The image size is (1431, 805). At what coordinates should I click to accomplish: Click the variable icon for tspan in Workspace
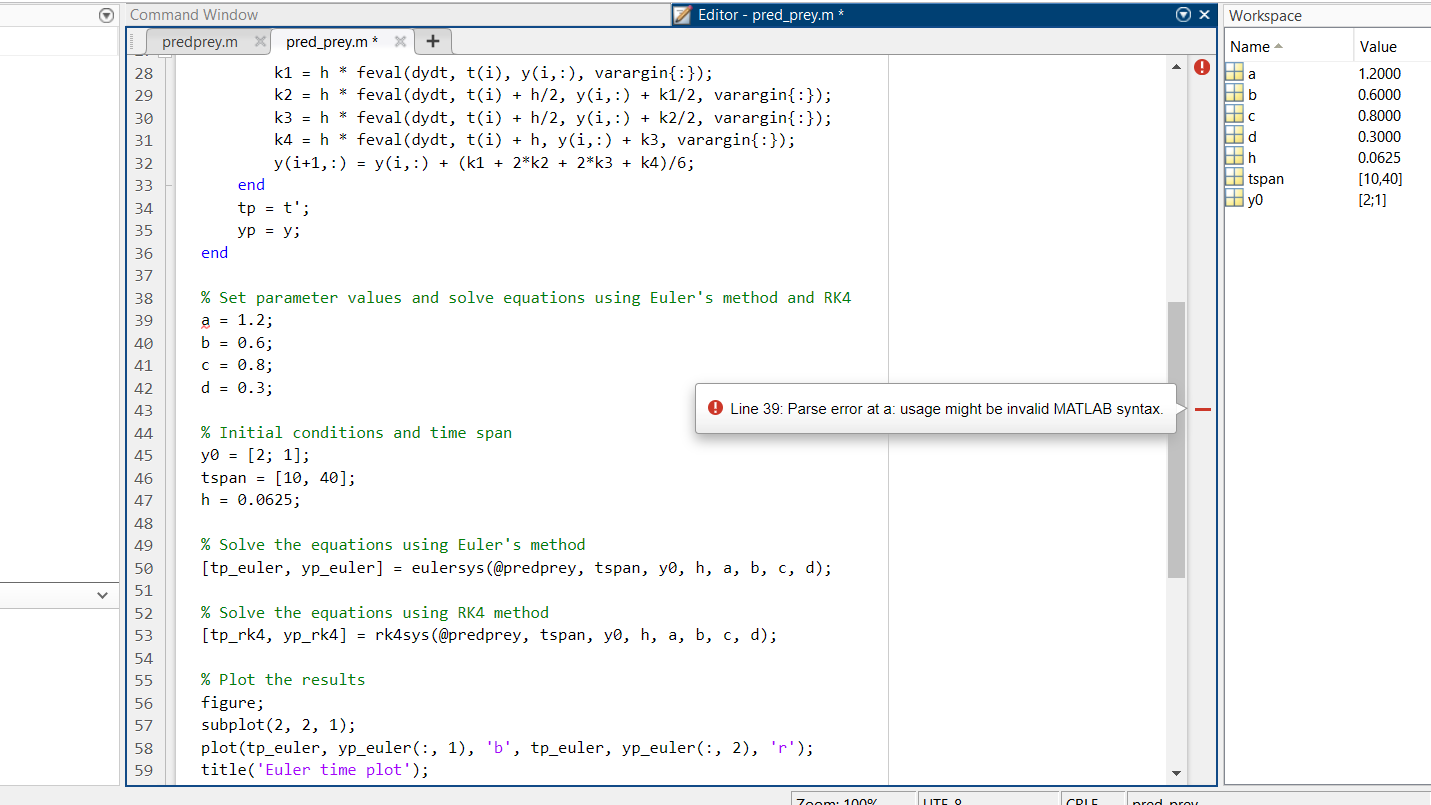click(1234, 178)
